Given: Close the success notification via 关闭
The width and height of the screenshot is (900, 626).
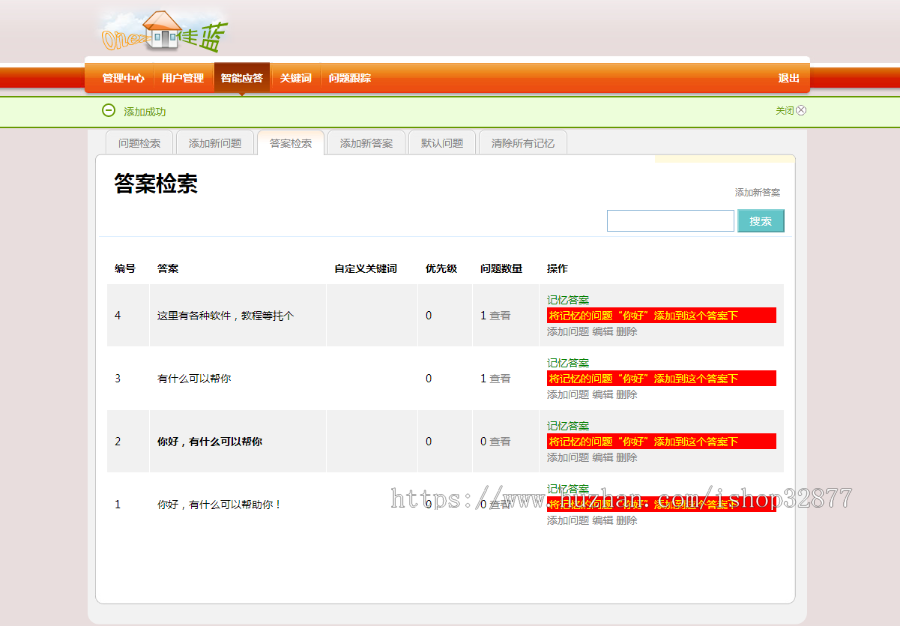Looking at the screenshot, I should tap(790, 110).
